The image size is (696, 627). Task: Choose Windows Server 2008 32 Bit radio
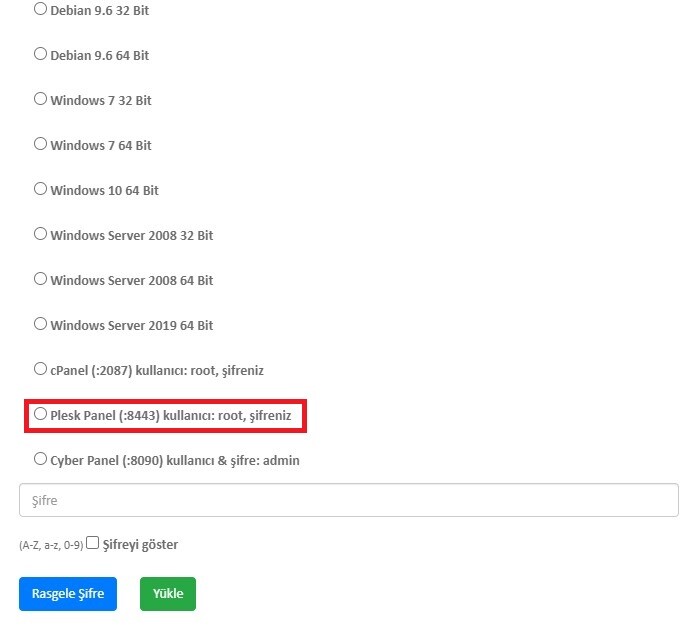[x=40, y=234]
